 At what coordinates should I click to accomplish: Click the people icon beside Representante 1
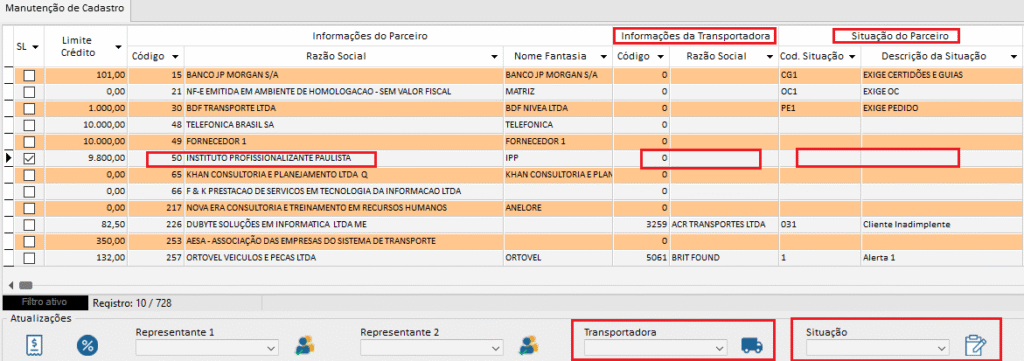(x=304, y=345)
